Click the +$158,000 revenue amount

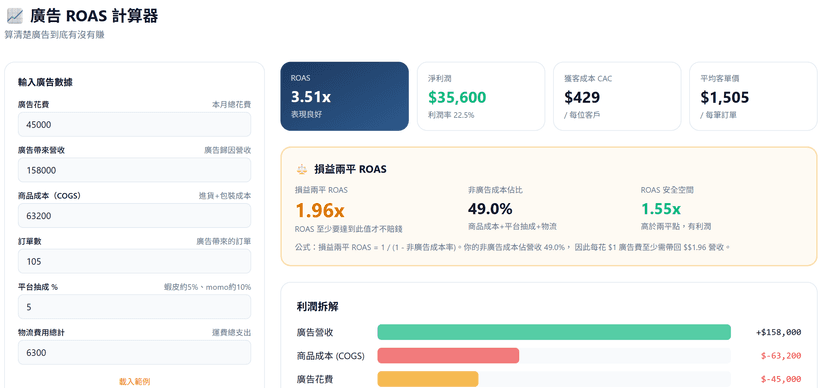[778, 332]
